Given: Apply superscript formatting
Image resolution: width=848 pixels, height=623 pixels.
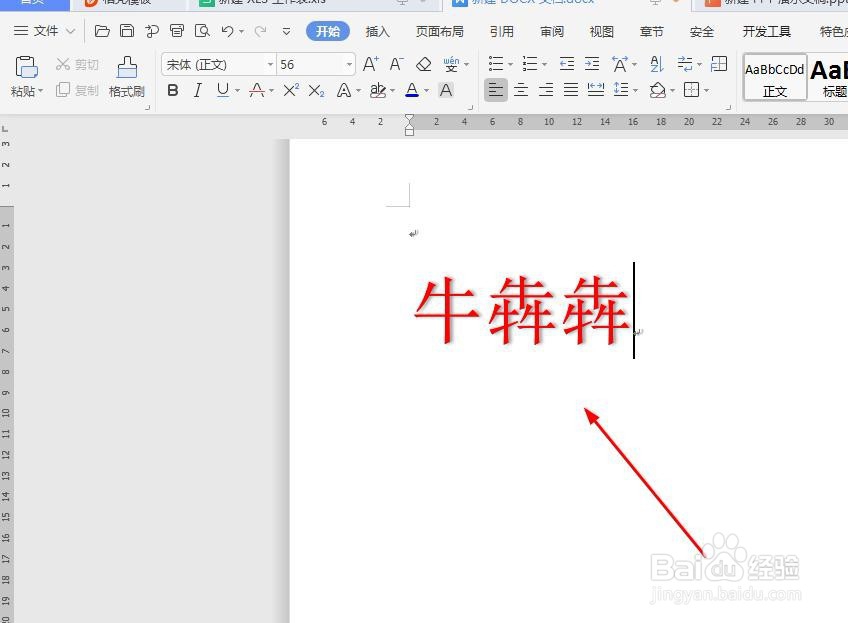Looking at the screenshot, I should 289,90.
